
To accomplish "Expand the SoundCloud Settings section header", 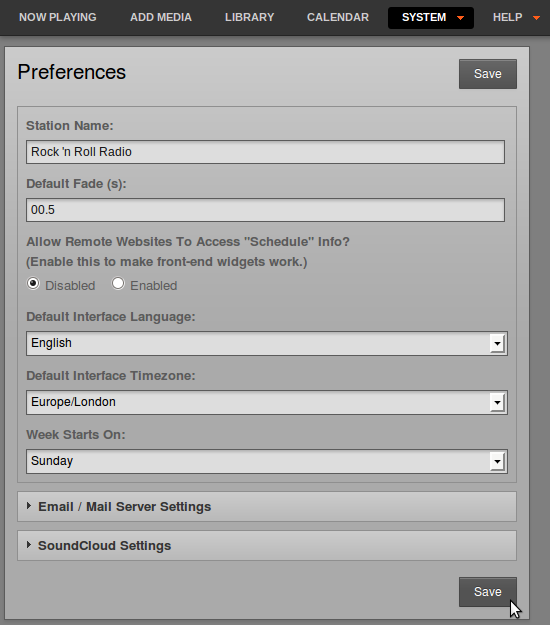I will pyautogui.click(x=267, y=545).
